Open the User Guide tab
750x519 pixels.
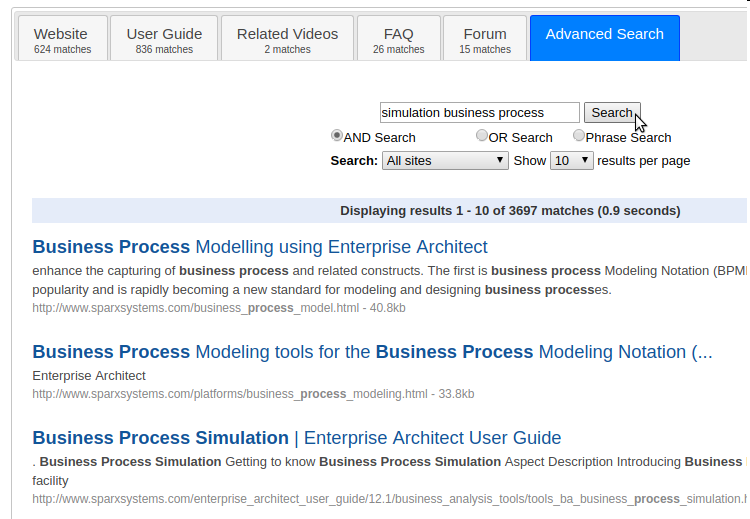164,39
